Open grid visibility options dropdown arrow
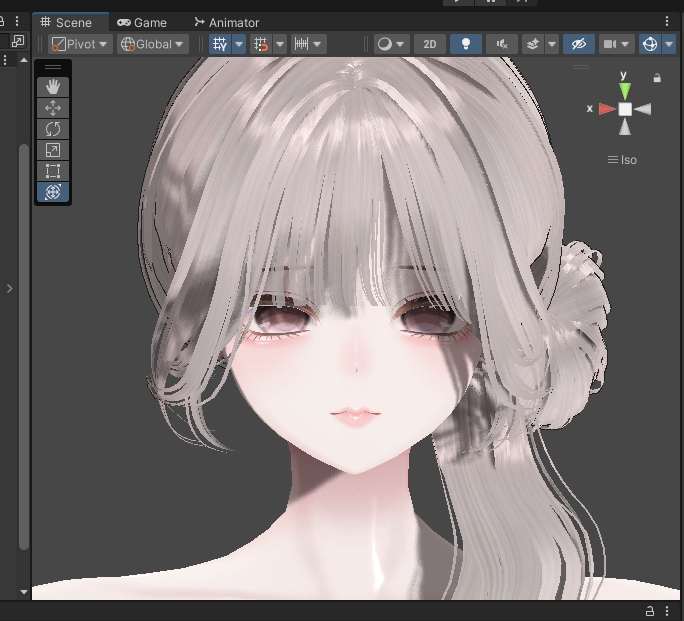Image resolution: width=684 pixels, height=621 pixels. click(x=239, y=44)
